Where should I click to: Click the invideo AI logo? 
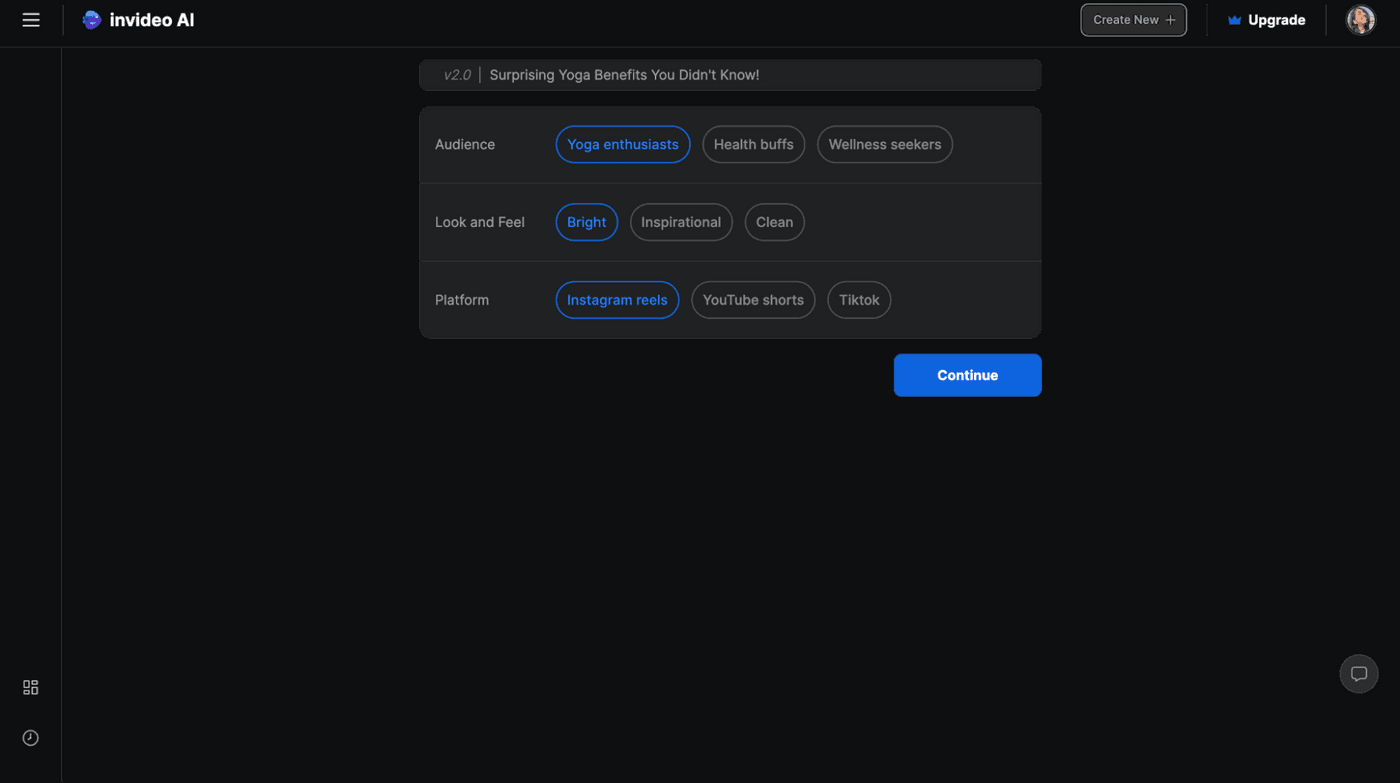138,20
